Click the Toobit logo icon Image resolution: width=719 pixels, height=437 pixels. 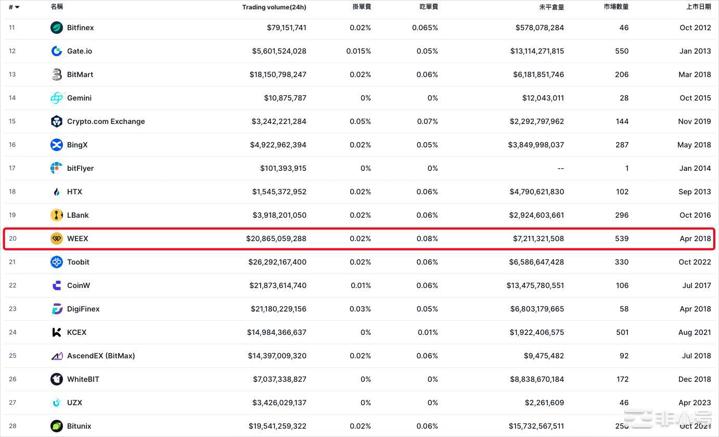[x=56, y=262]
